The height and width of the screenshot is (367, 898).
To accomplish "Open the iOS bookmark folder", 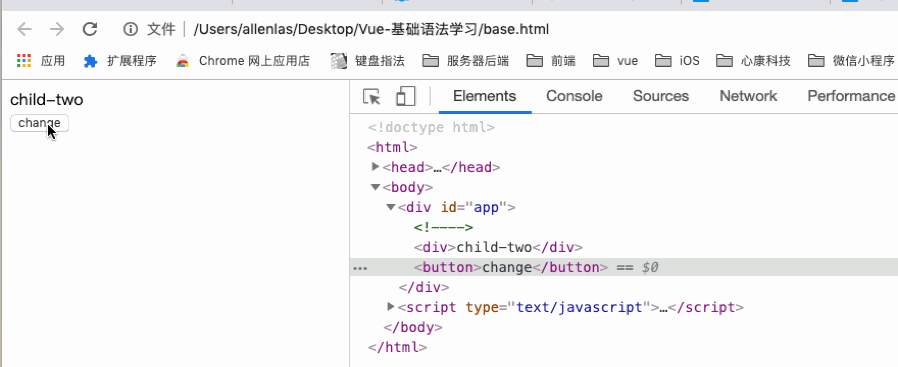I will coord(678,61).
